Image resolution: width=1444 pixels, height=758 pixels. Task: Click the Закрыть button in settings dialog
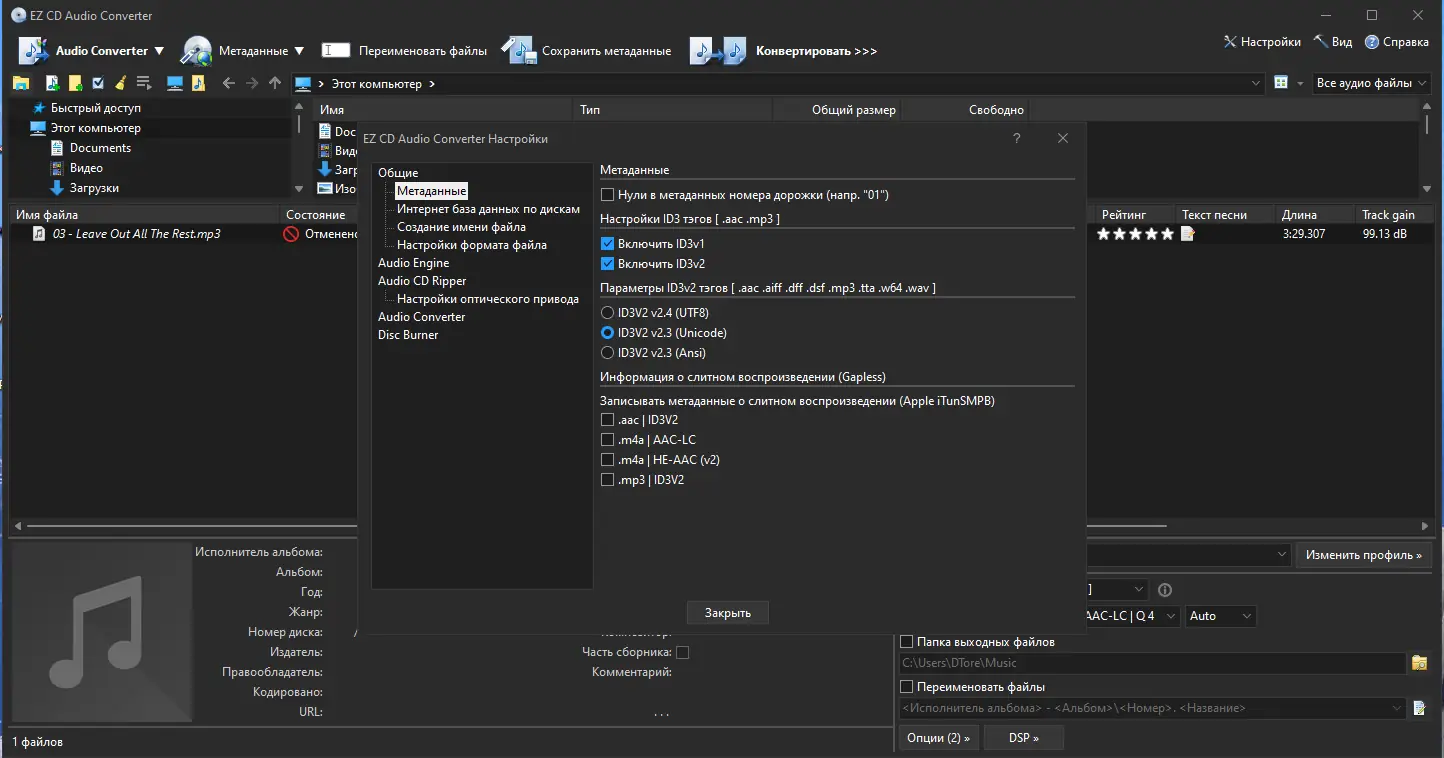click(727, 612)
